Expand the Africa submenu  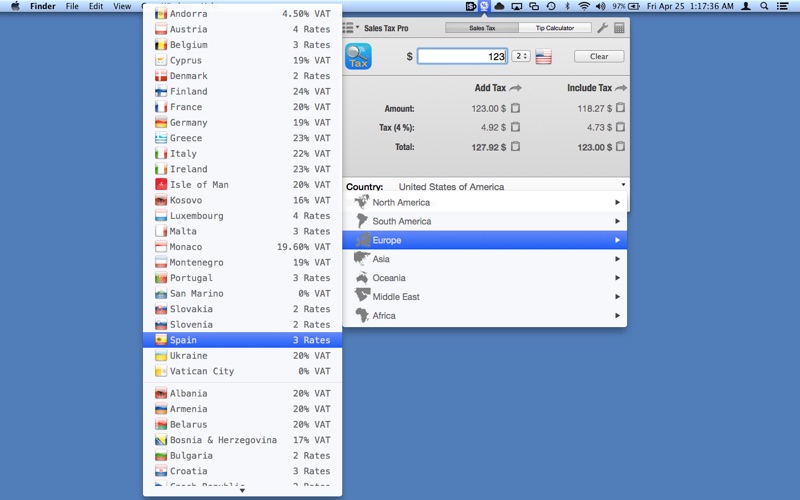click(x=484, y=316)
